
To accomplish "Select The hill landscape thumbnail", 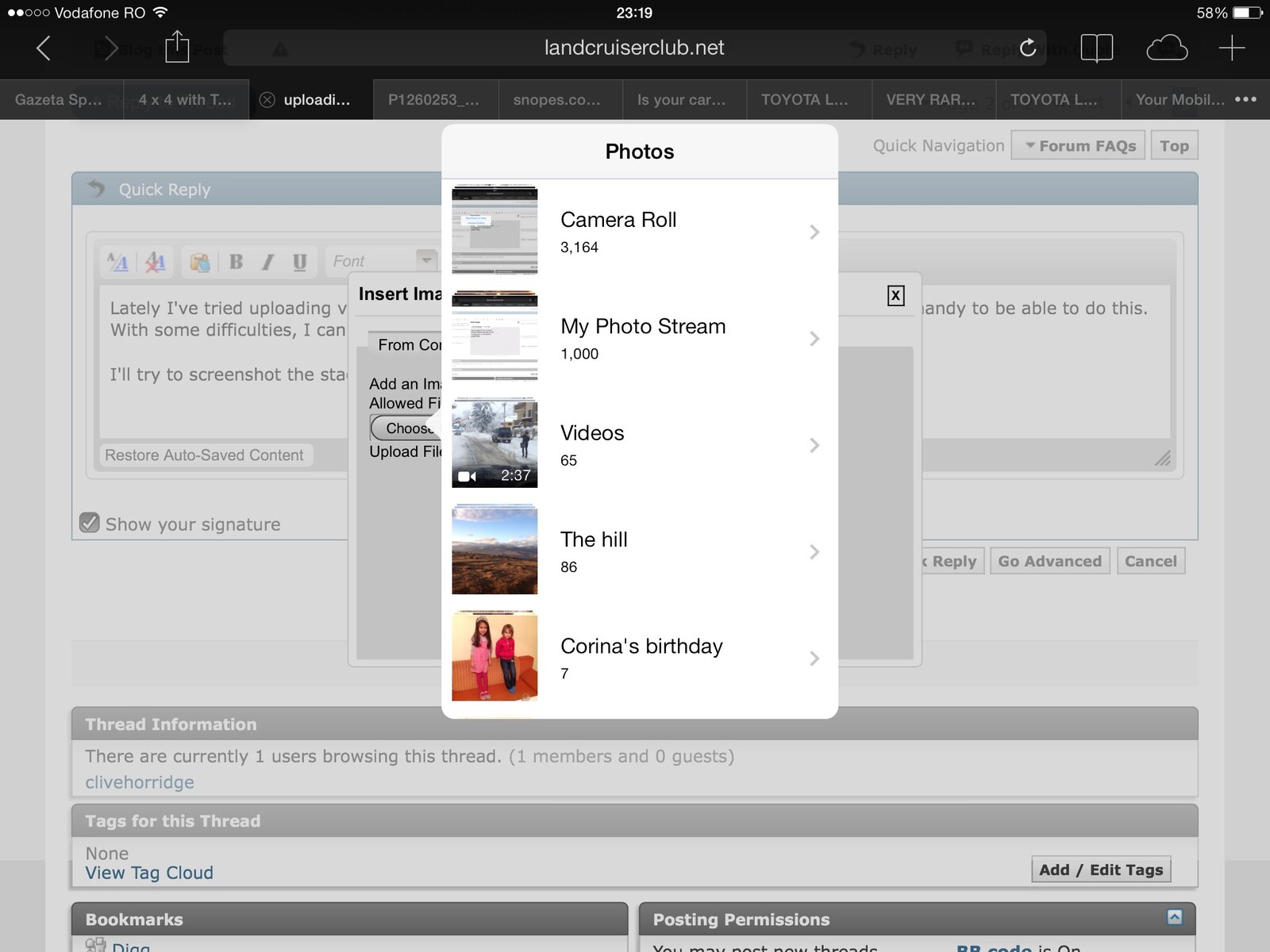I will (495, 550).
